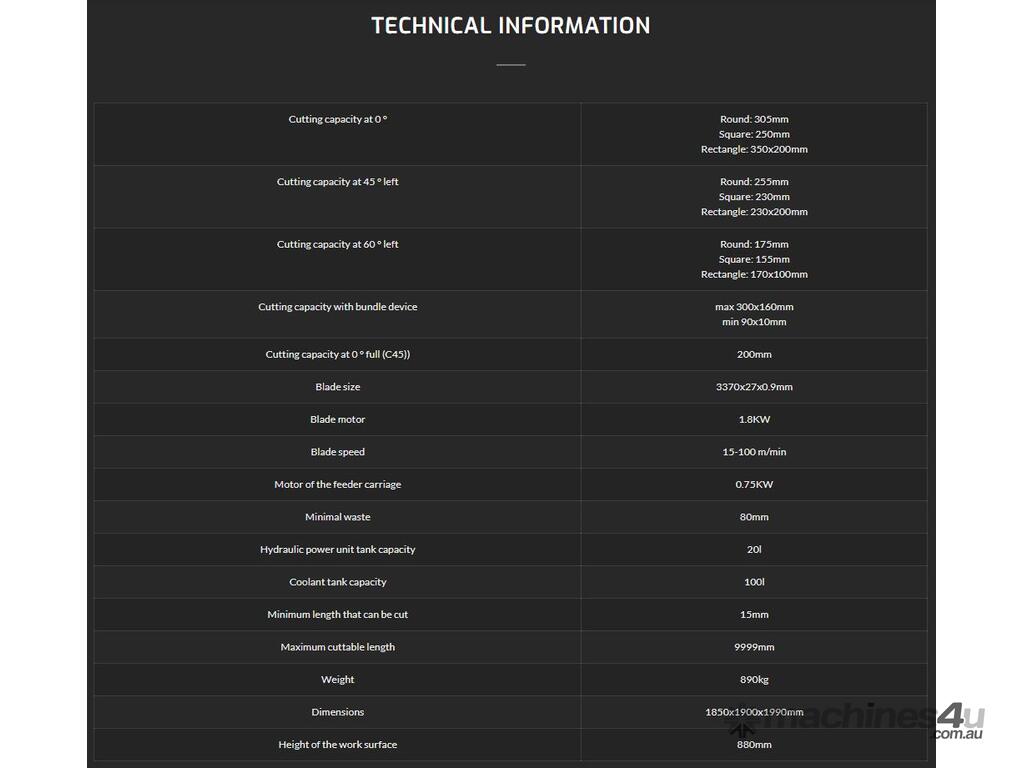
Task: Click the Technical Information heading
Action: pos(510,26)
